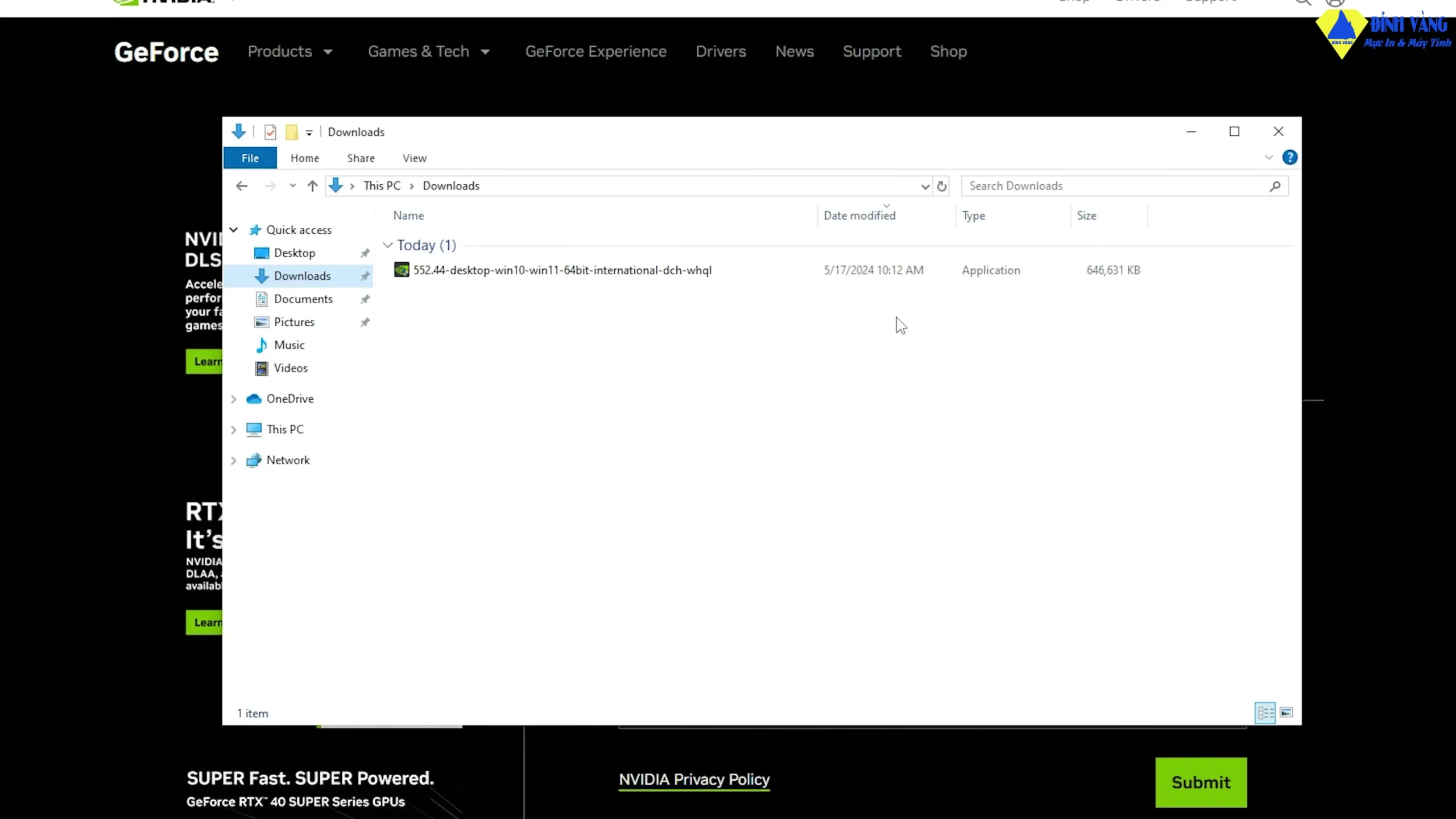Select Downloads in the navigation pane
Image resolution: width=1456 pixels, height=819 pixels.
point(302,276)
